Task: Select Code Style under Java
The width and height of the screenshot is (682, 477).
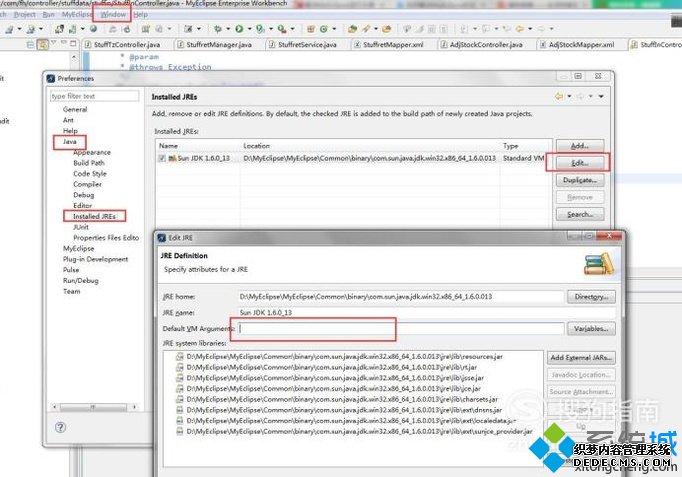Action: click(x=90, y=174)
